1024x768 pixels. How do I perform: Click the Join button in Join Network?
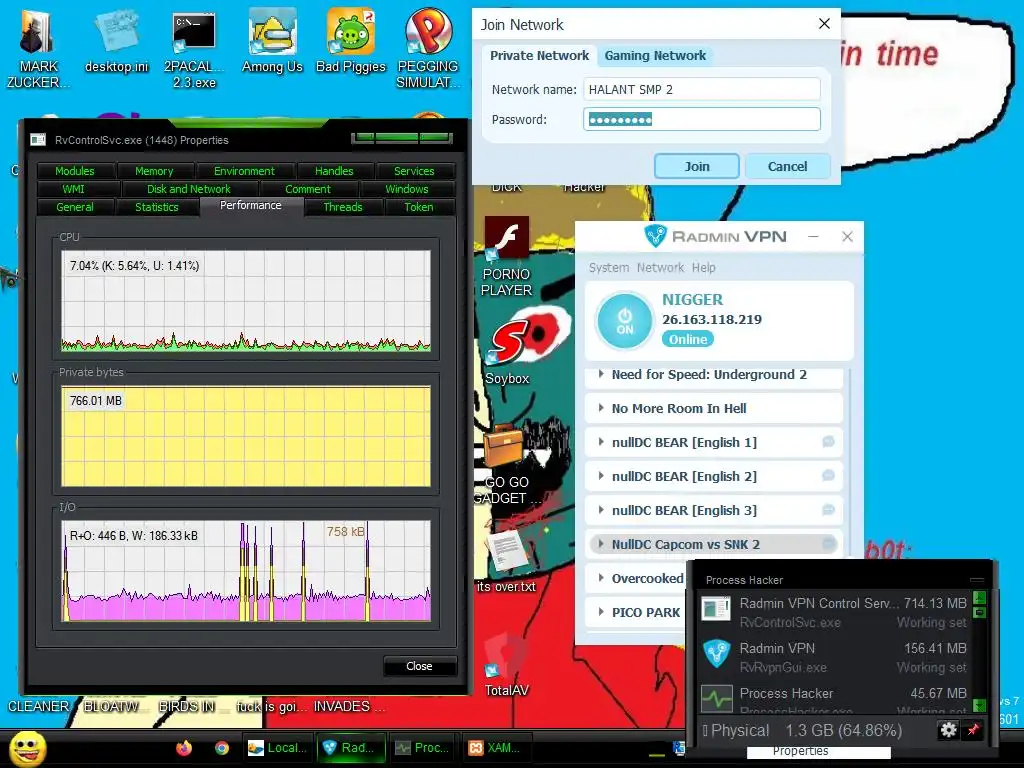point(697,166)
